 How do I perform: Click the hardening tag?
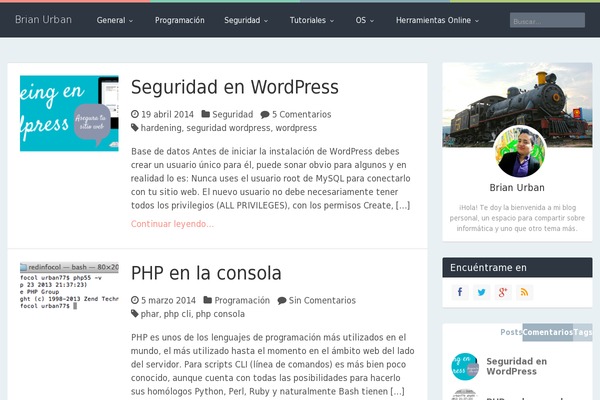[161, 128]
